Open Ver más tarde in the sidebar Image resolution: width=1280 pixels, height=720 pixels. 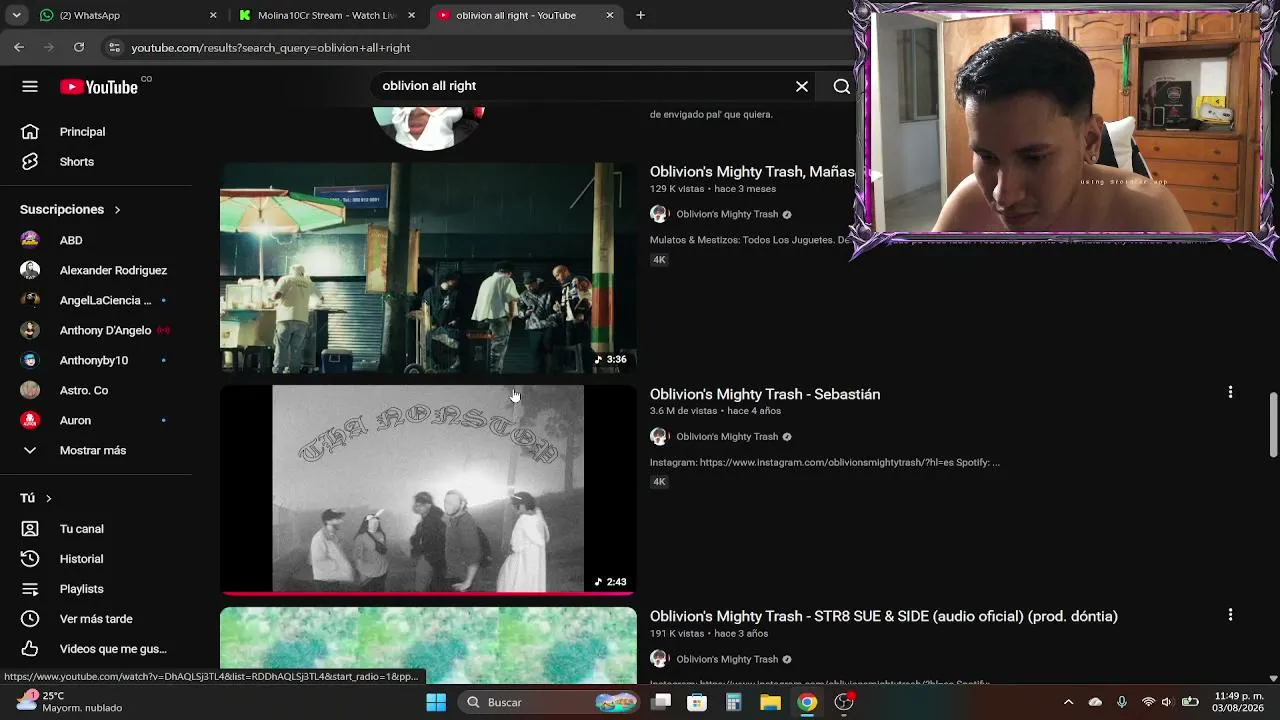[96, 619]
